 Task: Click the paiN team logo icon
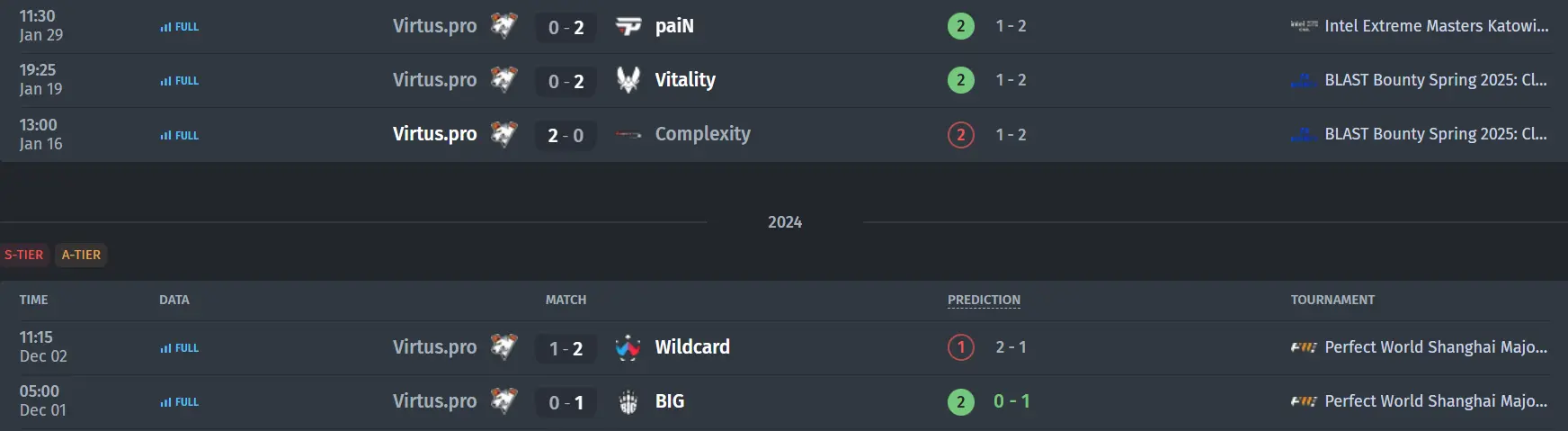pyautogui.click(x=628, y=26)
